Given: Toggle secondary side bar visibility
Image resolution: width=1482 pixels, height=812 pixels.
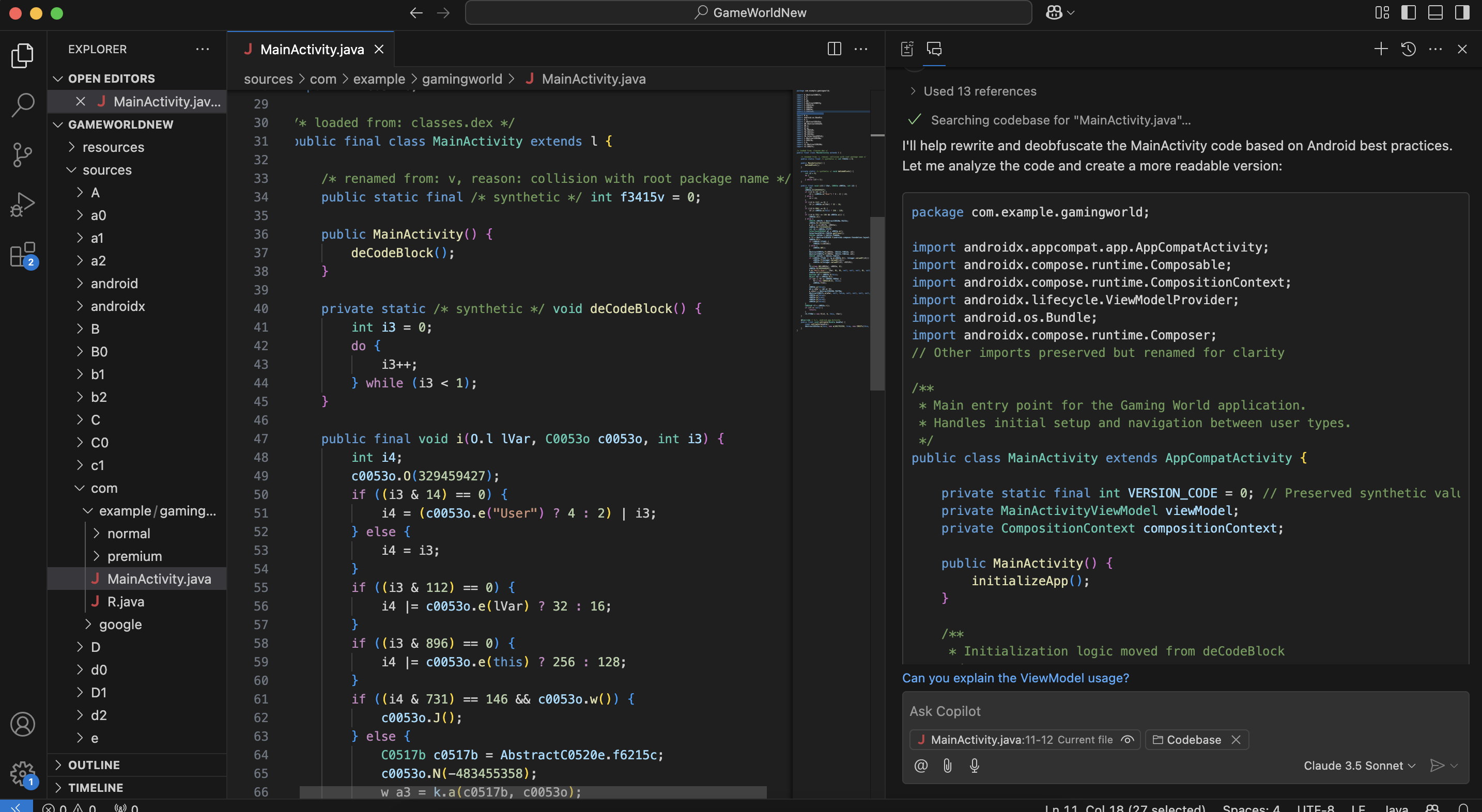Looking at the screenshot, I should pyautogui.click(x=1462, y=12).
